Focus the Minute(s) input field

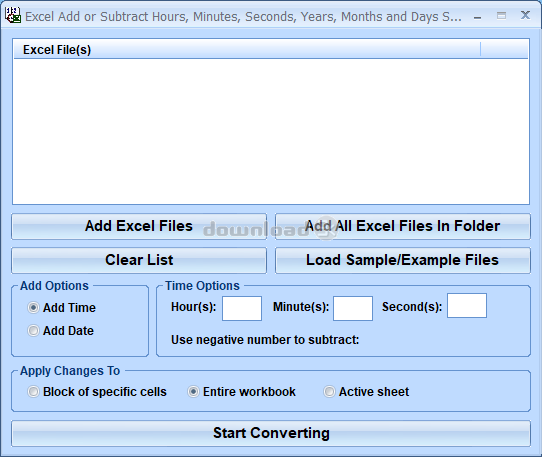pos(353,308)
